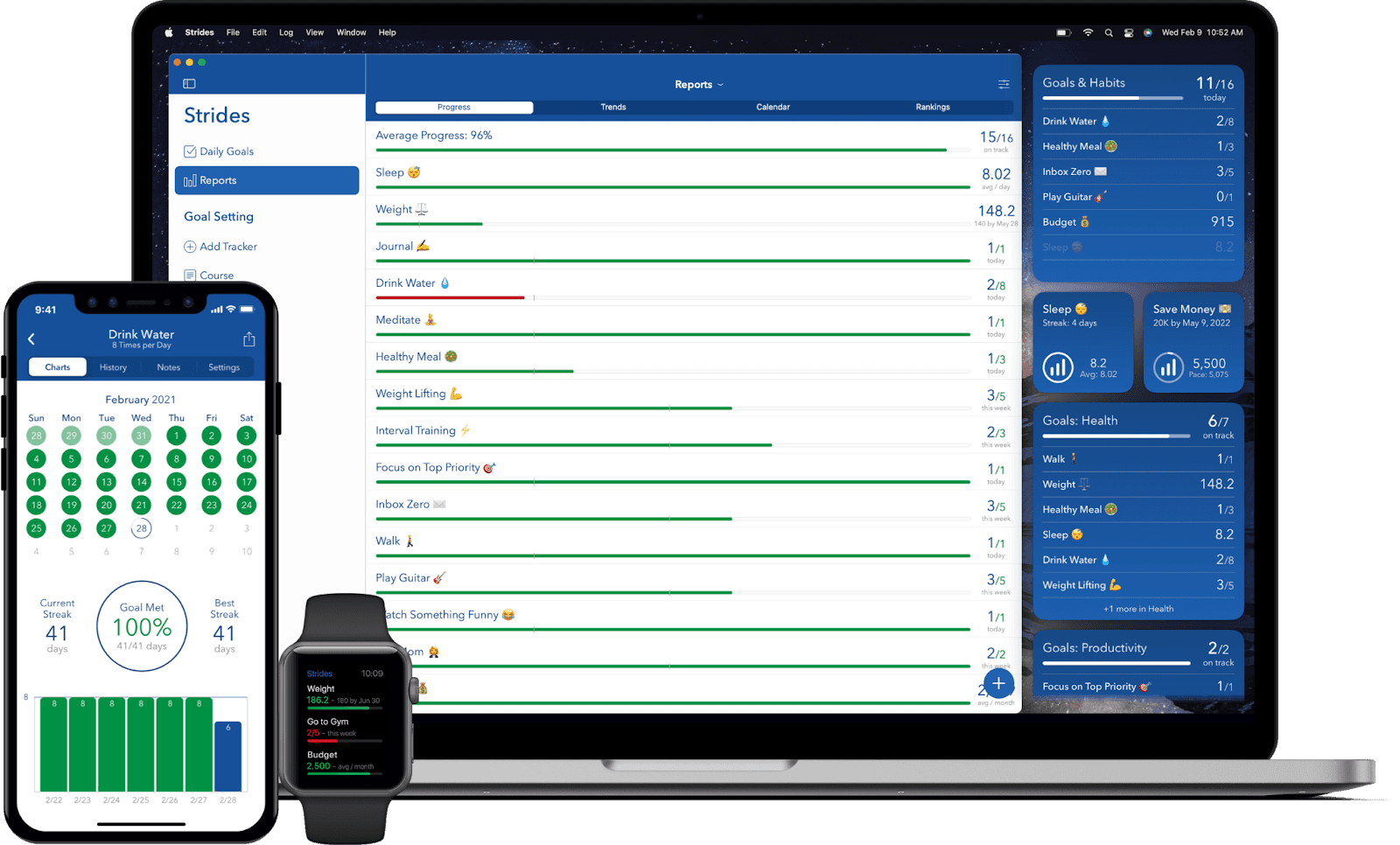Tap the 2/28 blue bar in phone chart
The image size is (1400, 845).
coord(227,756)
